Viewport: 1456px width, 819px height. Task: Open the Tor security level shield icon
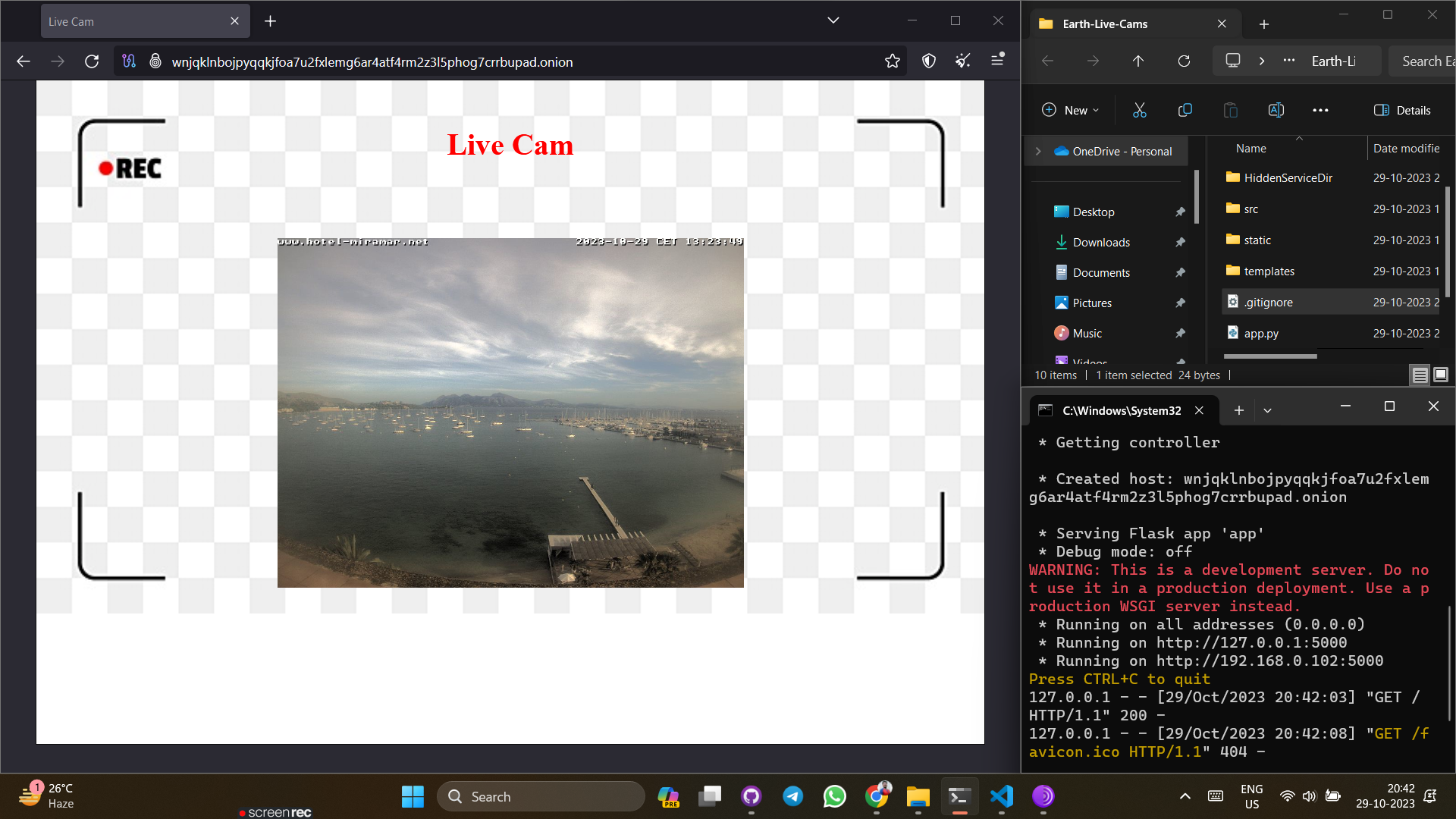pyautogui.click(x=928, y=61)
